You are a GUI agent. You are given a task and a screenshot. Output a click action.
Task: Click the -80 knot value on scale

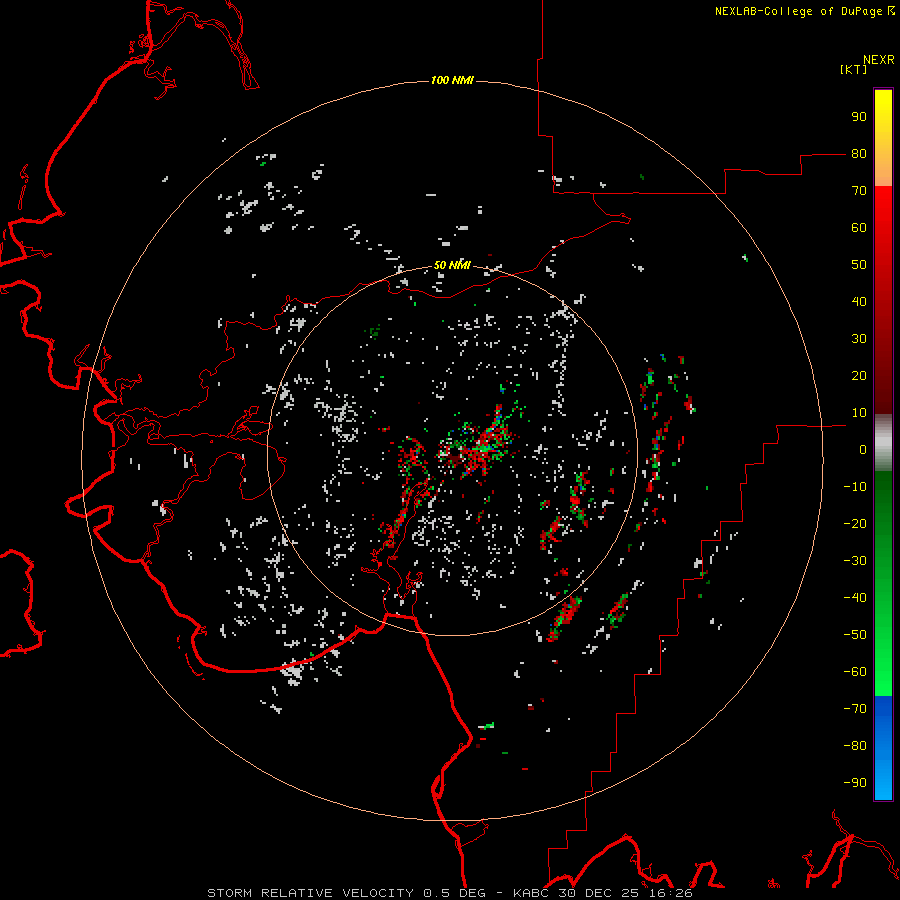coord(855,746)
